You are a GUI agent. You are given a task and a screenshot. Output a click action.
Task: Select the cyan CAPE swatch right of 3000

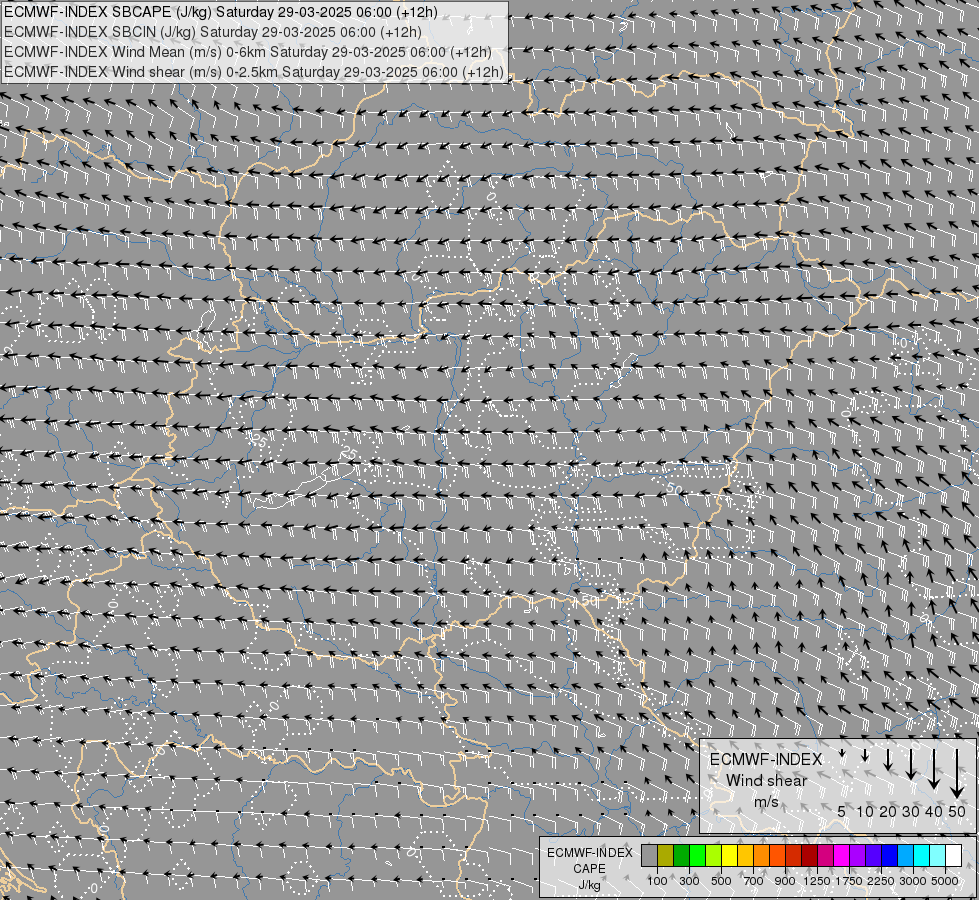(922, 856)
